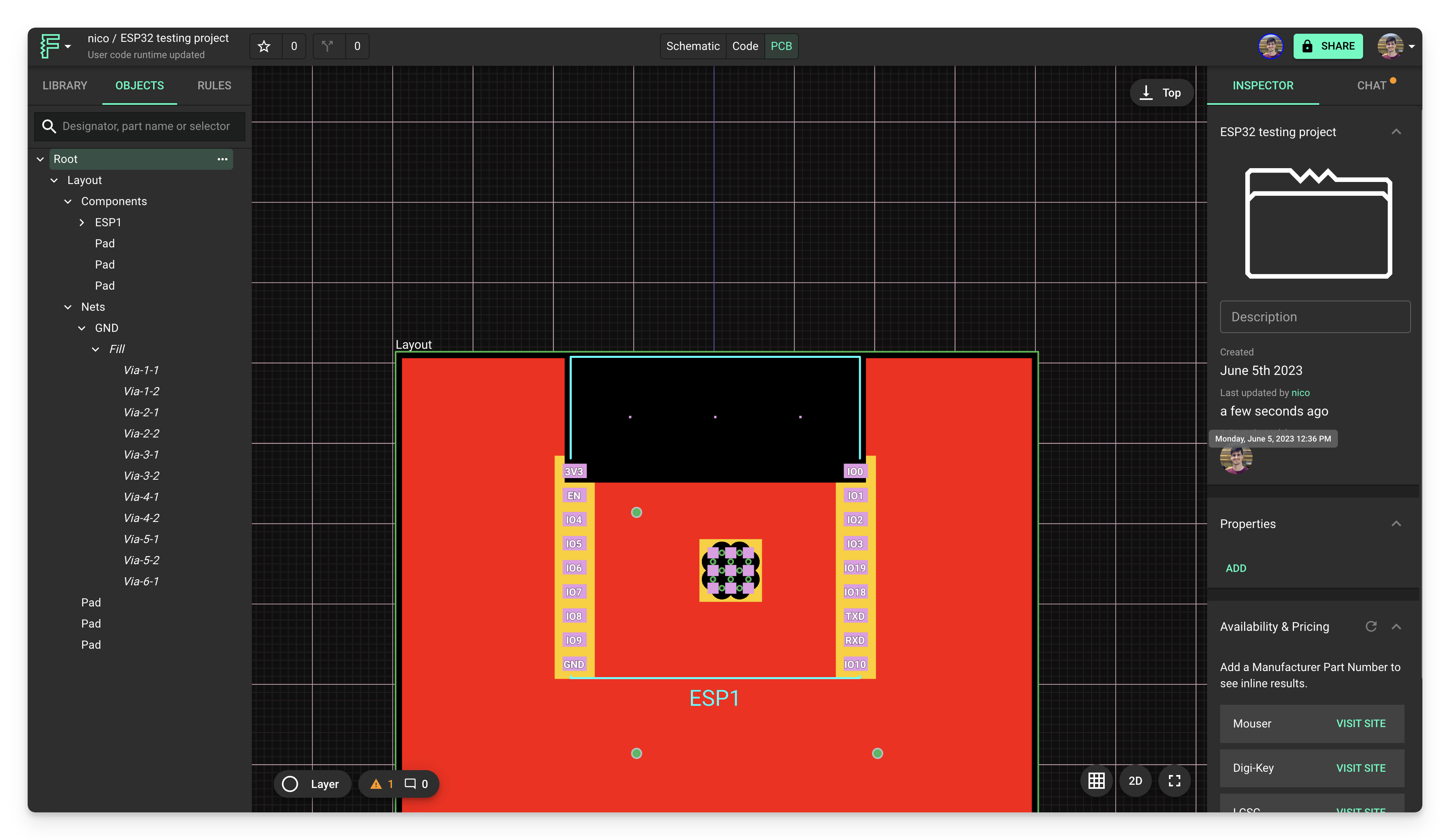The image size is (1450, 840).
Task: Switch the viewport to 2D mode
Action: (1135, 781)
